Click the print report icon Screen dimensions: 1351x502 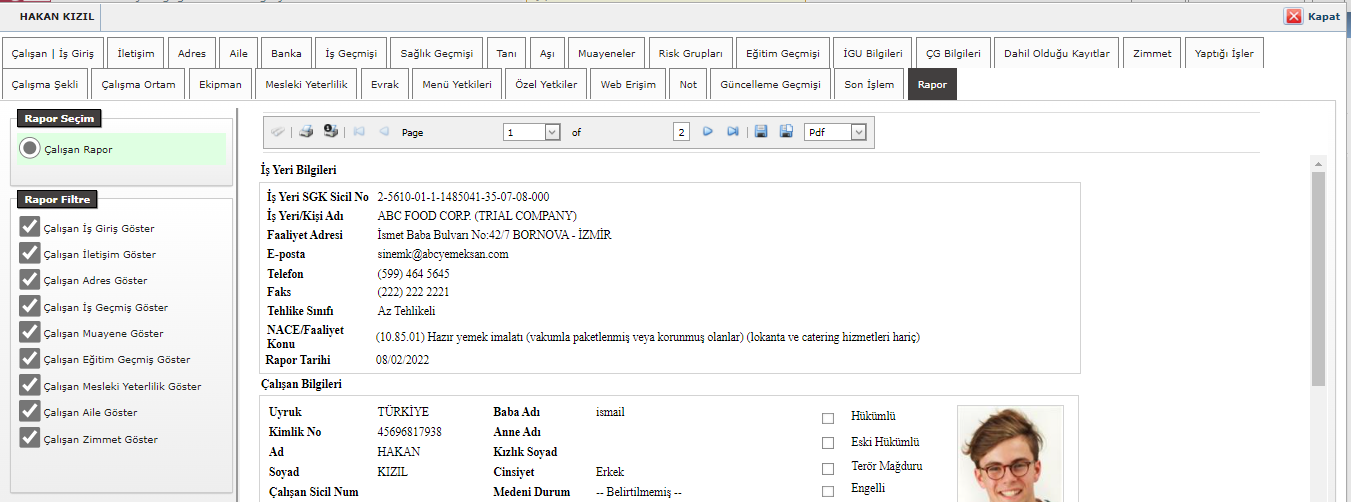(307, 132)
